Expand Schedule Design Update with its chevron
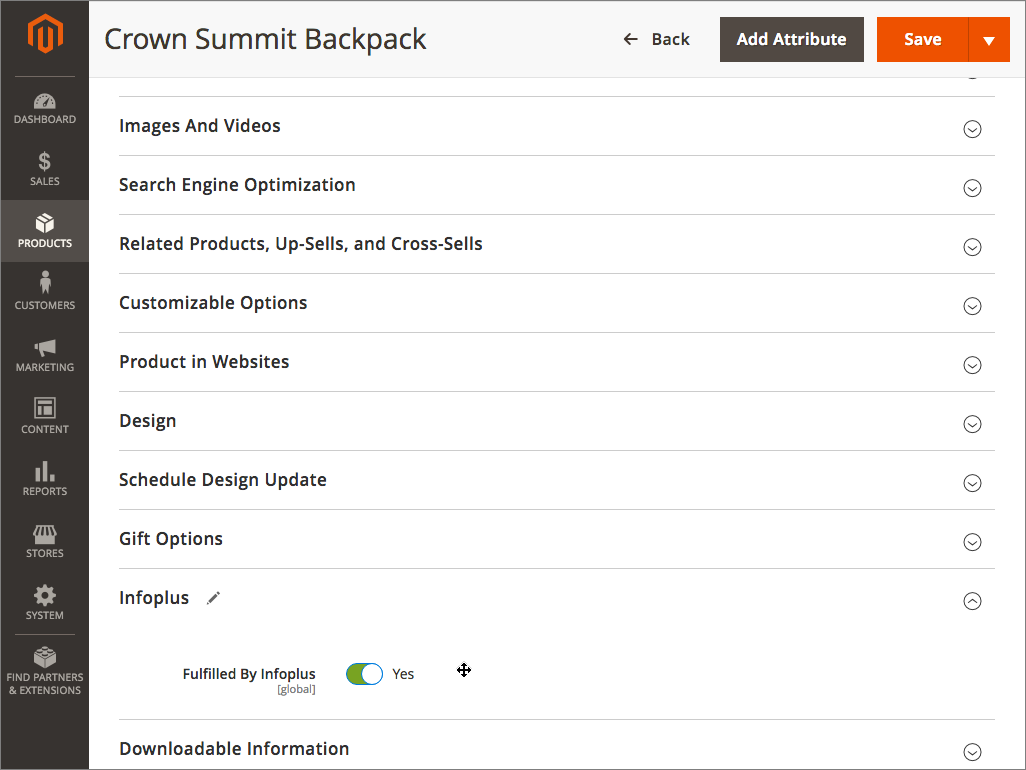The height and width of the screenshot is (770, 1026). (x=972, y=483)
